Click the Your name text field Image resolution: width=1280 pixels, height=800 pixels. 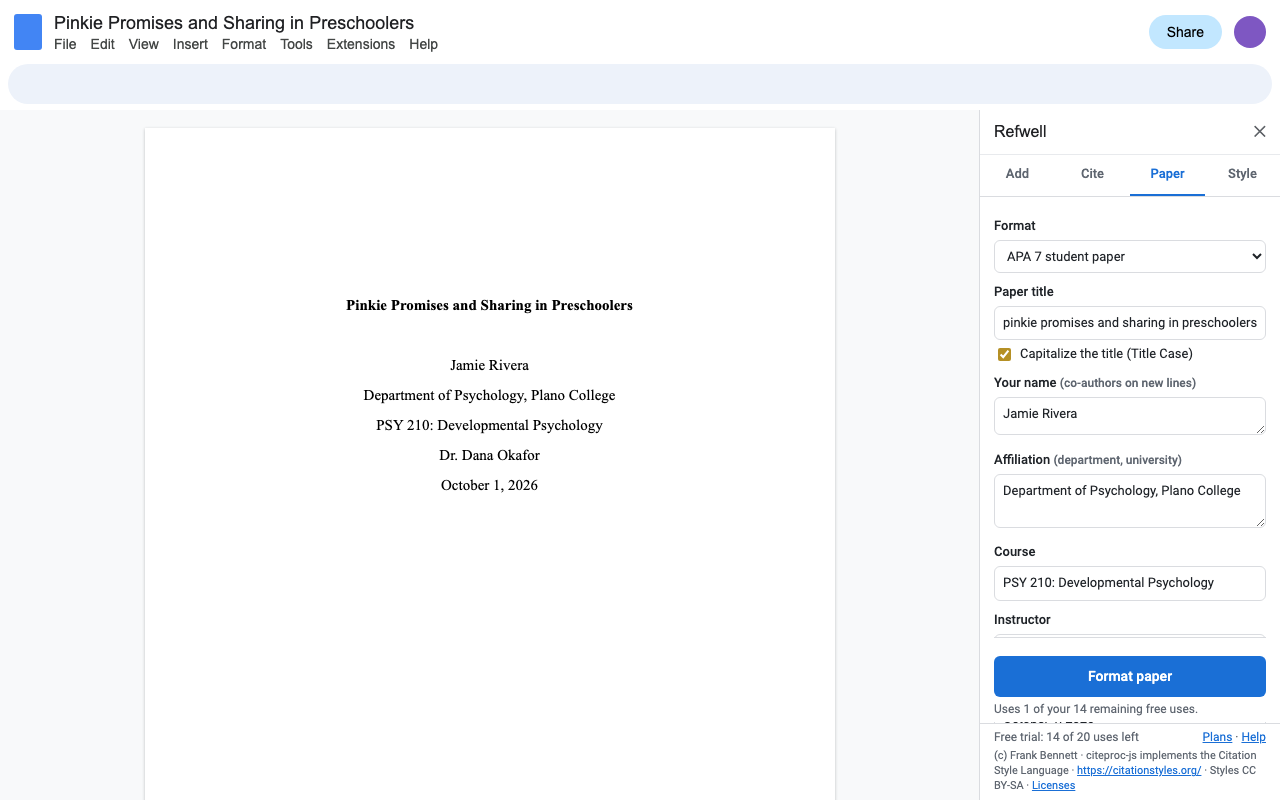click(x=1130, y=416)
